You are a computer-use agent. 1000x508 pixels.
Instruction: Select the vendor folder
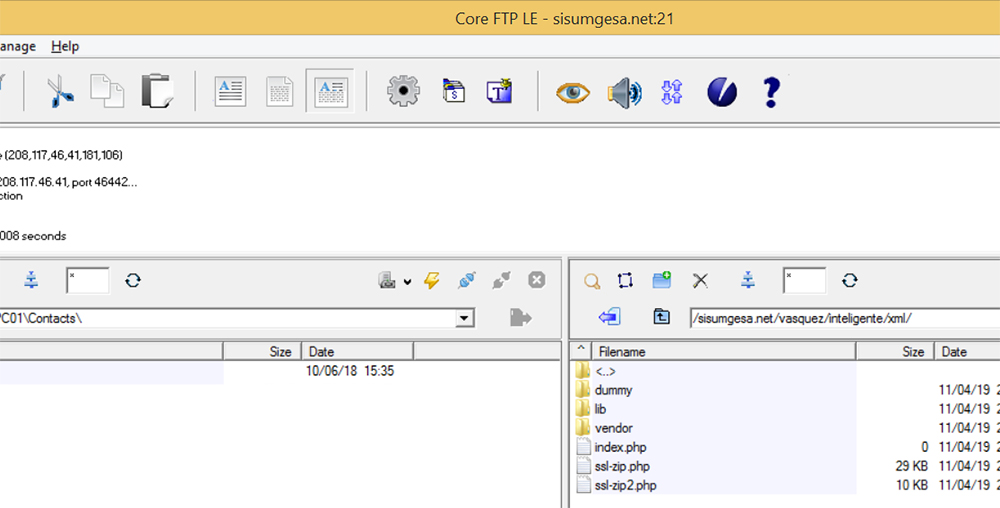tap(614, 428)
